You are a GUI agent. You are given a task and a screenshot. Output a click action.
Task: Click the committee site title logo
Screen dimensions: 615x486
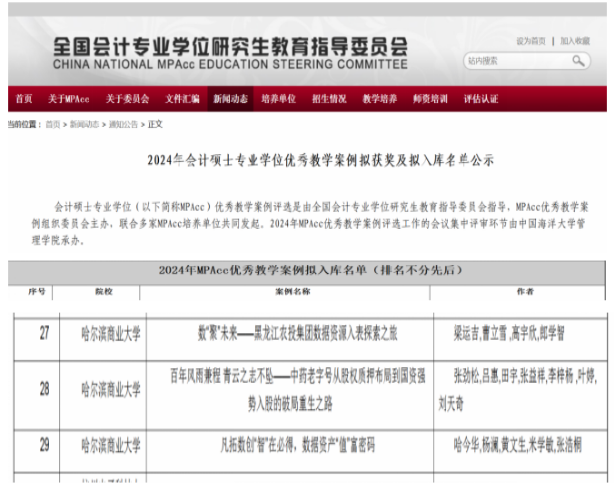230,51
